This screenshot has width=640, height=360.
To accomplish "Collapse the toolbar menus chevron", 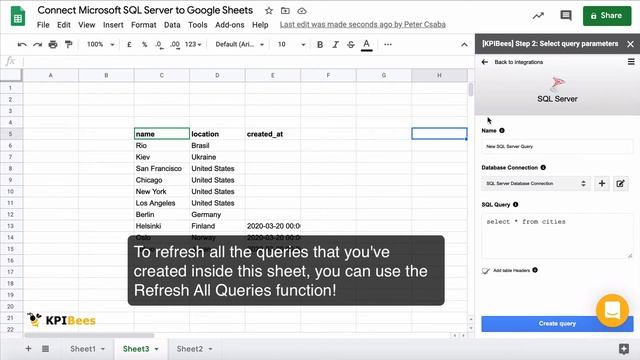I will (x=464, y=44).
